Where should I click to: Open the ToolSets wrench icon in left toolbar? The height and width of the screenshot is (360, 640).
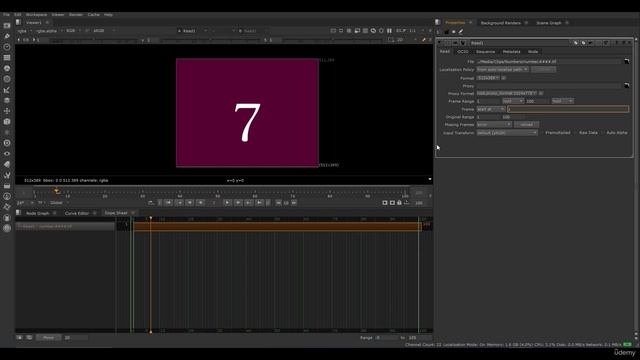[7, 175]
